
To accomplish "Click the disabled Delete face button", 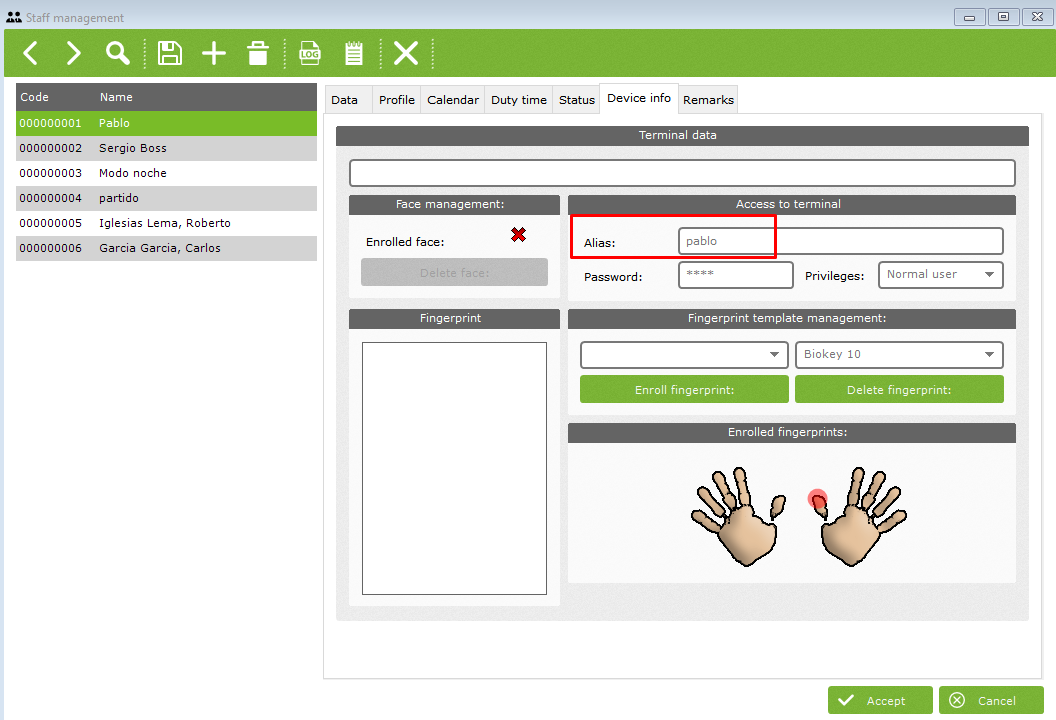I will [x=455, y=272].
